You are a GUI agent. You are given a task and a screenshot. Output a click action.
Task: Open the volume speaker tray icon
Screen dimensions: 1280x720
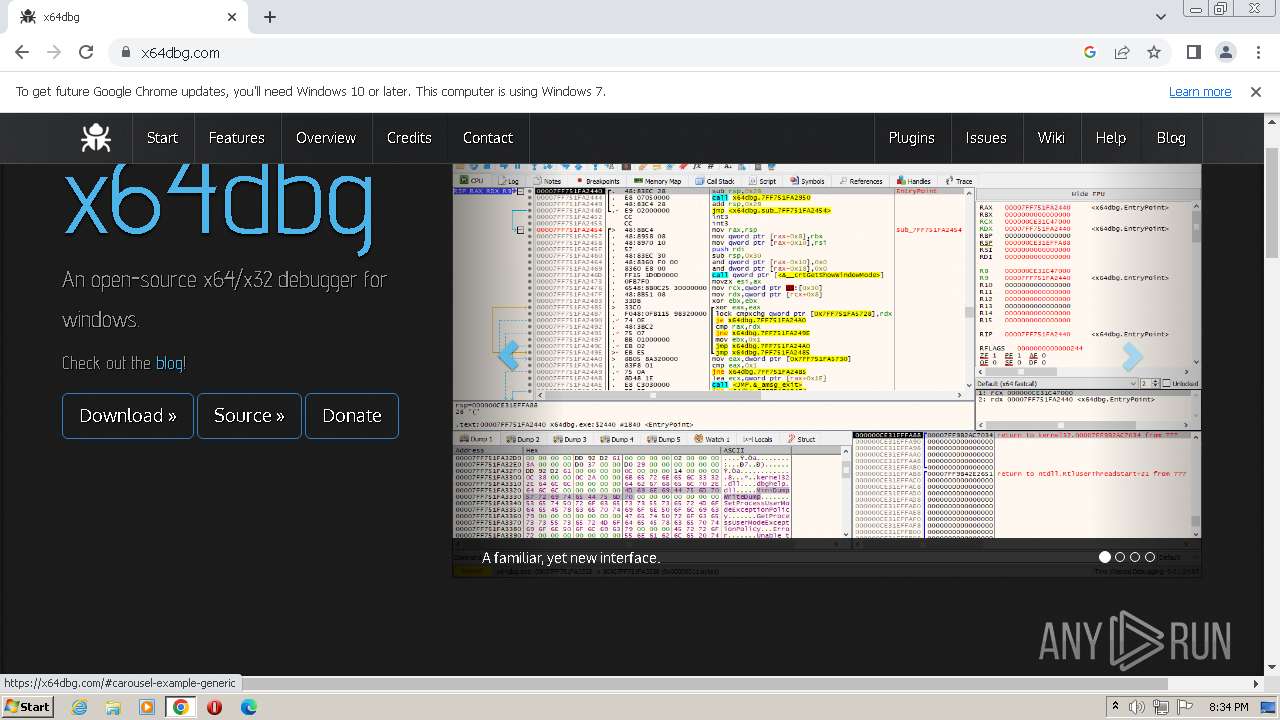1138,707
